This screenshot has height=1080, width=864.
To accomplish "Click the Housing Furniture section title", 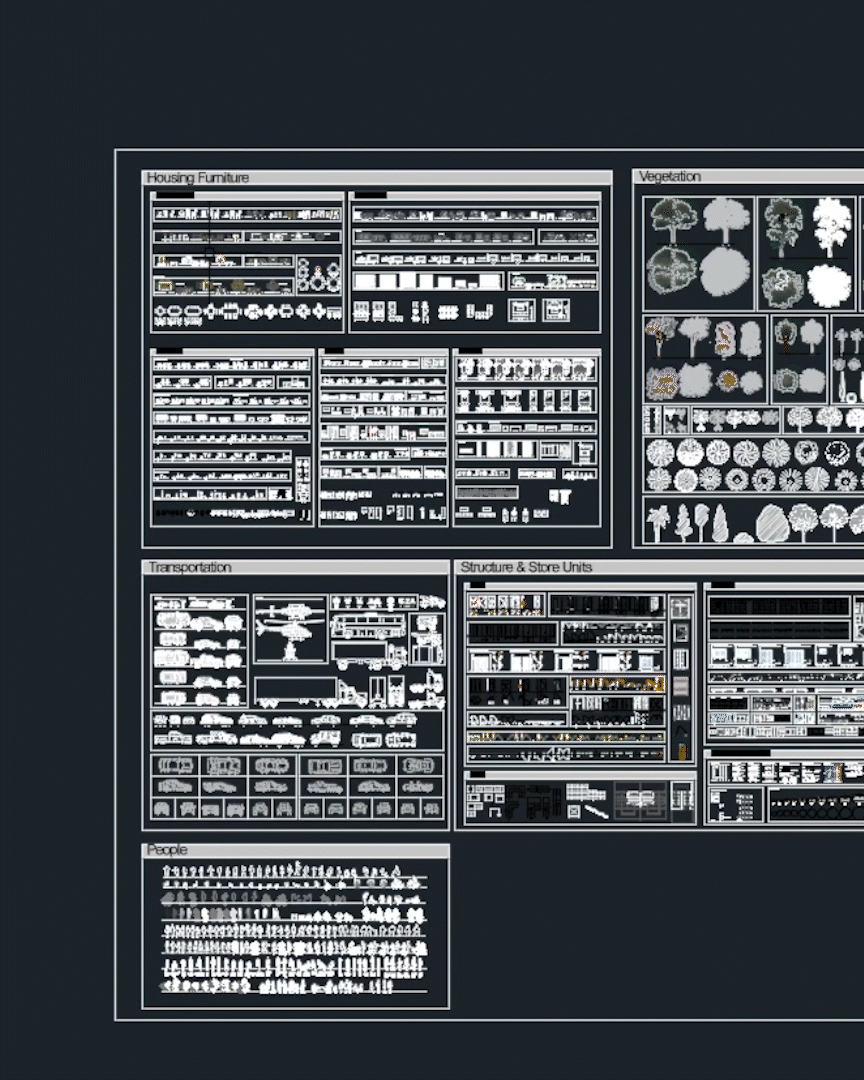I will (198, 178).
